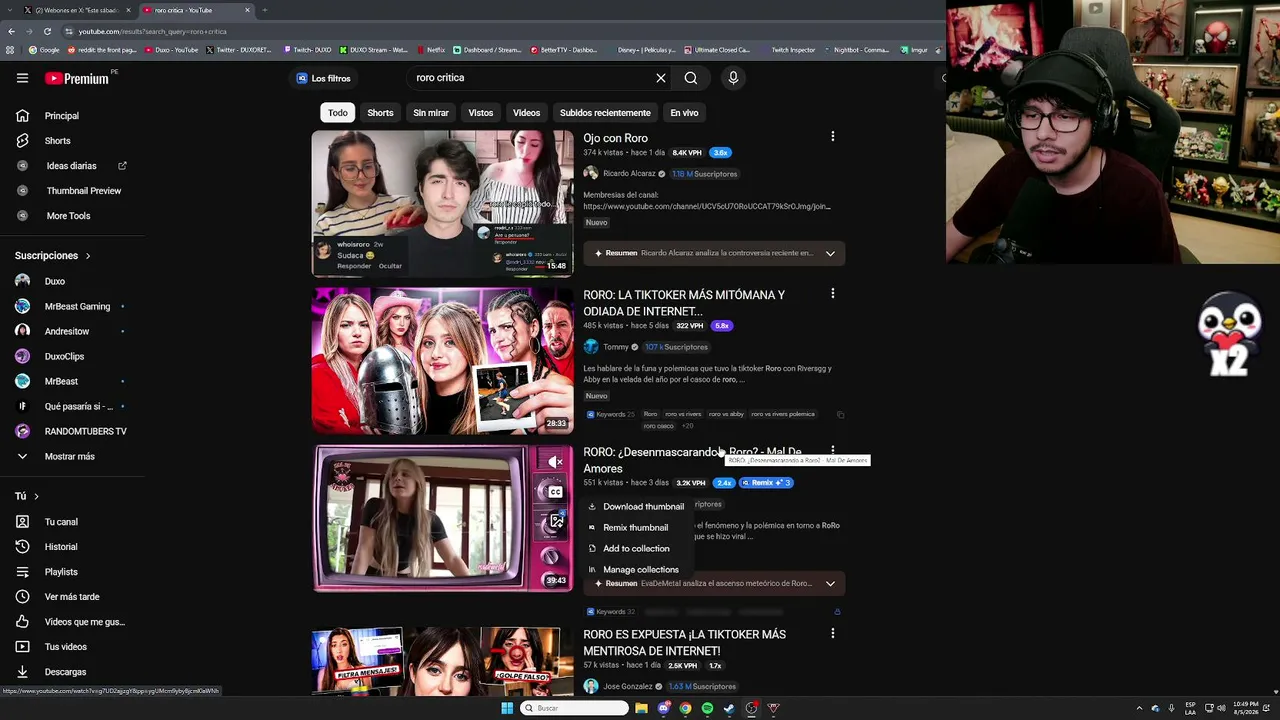The image size is (1280, 720).
Task: Select the Vistos filter chip
Action: 481,113
